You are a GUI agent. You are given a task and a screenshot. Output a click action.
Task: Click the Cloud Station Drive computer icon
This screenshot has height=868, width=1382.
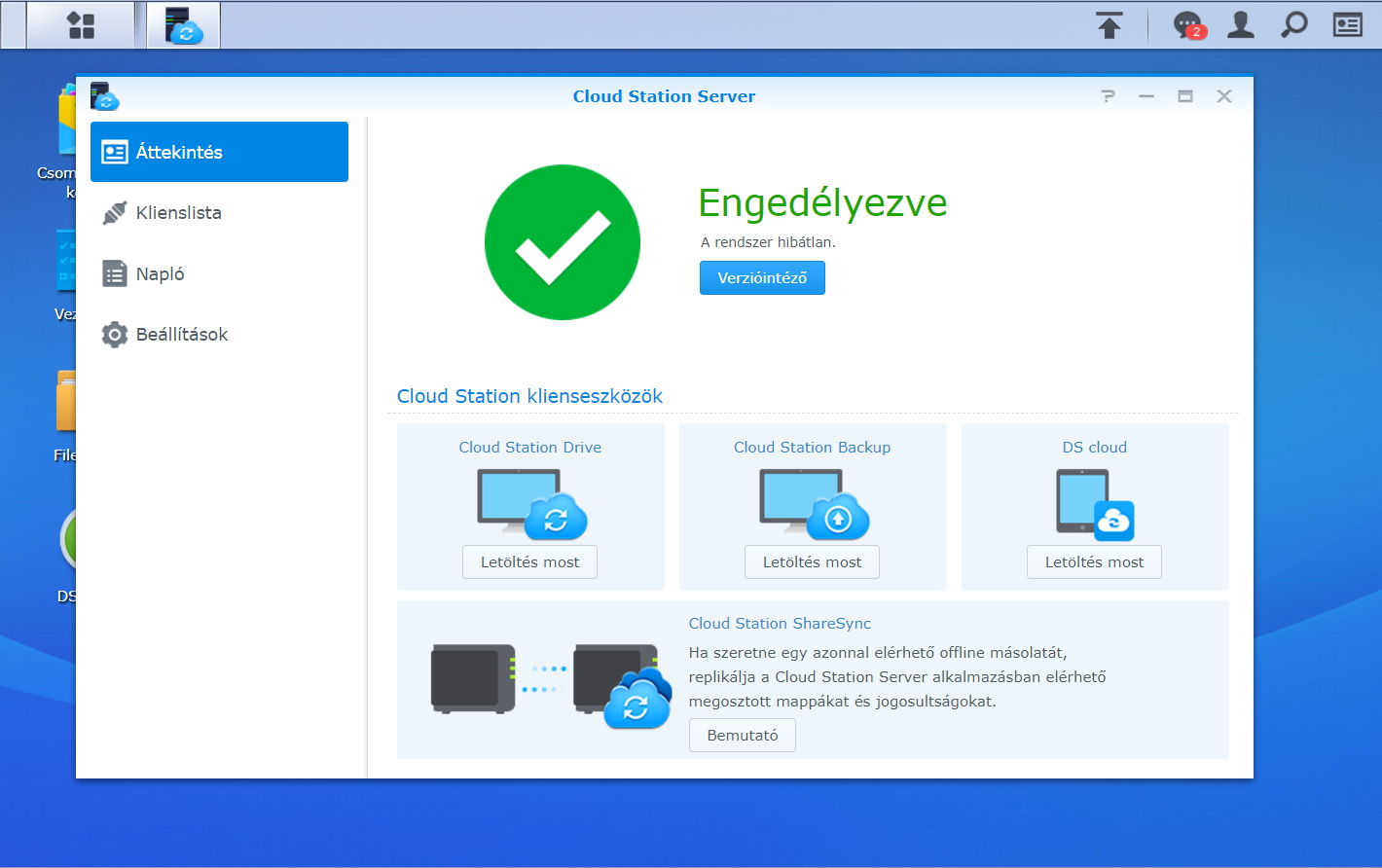pos(530,503)
